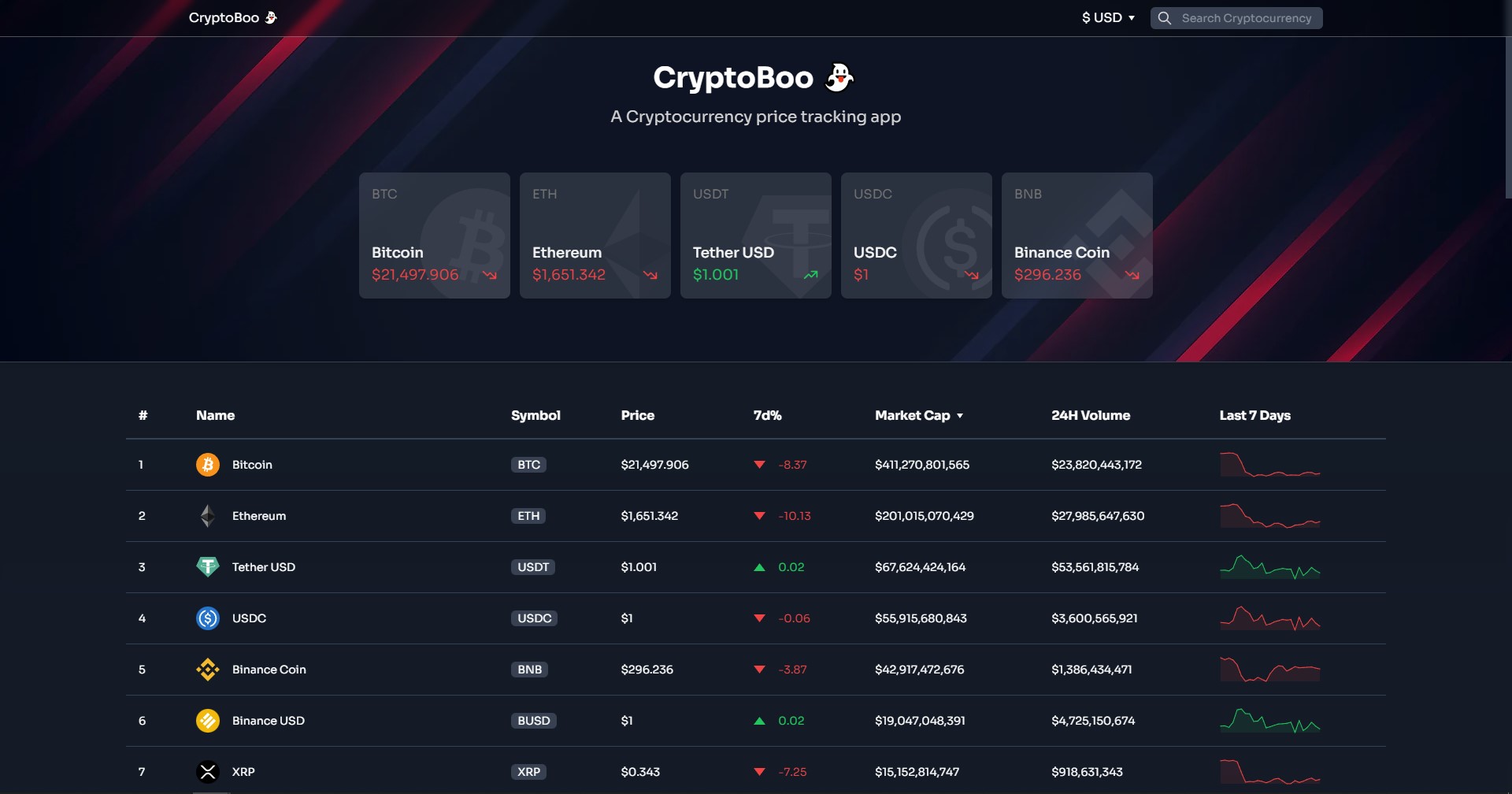Click the Binance Coin diamond icon
Viewport: 1512px width, 794px height.
(x=207, y=669)
